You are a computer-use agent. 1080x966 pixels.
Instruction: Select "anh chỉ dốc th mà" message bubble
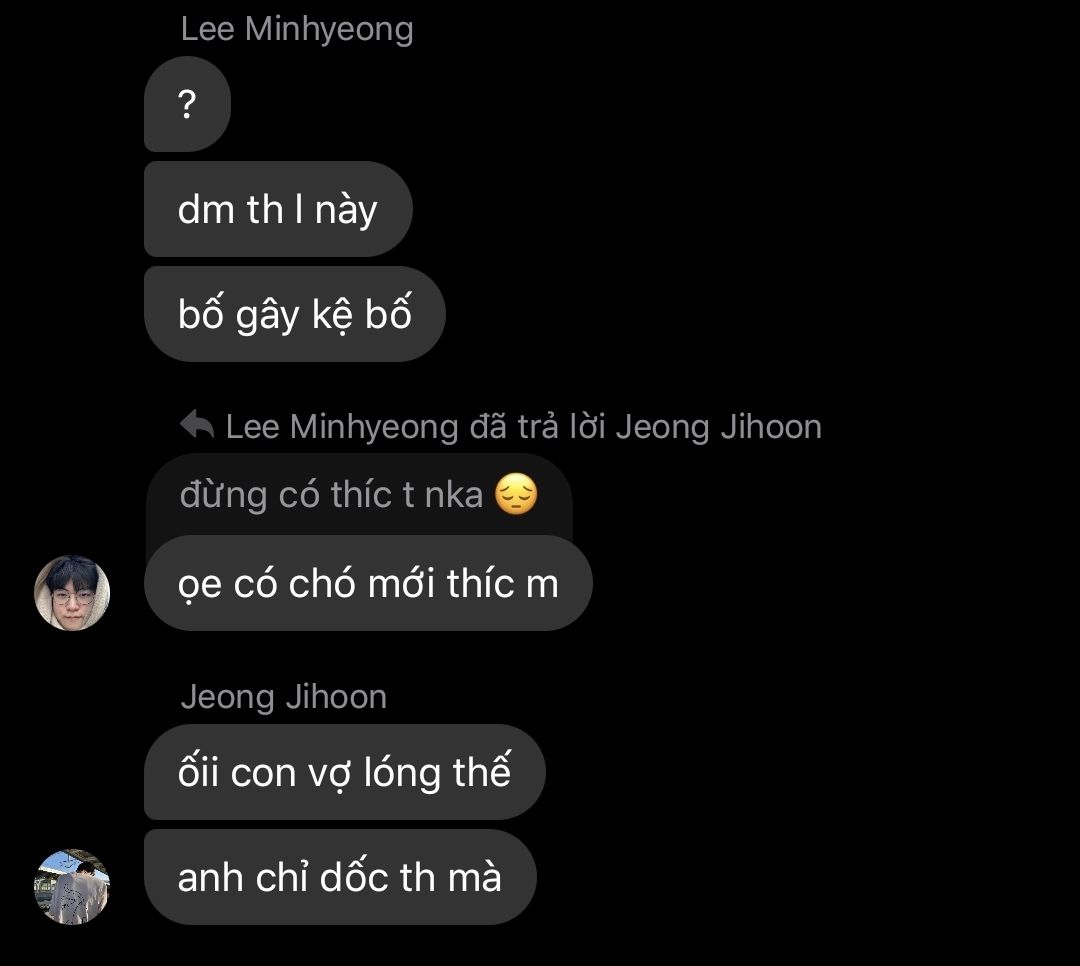(x=340, y=877)
